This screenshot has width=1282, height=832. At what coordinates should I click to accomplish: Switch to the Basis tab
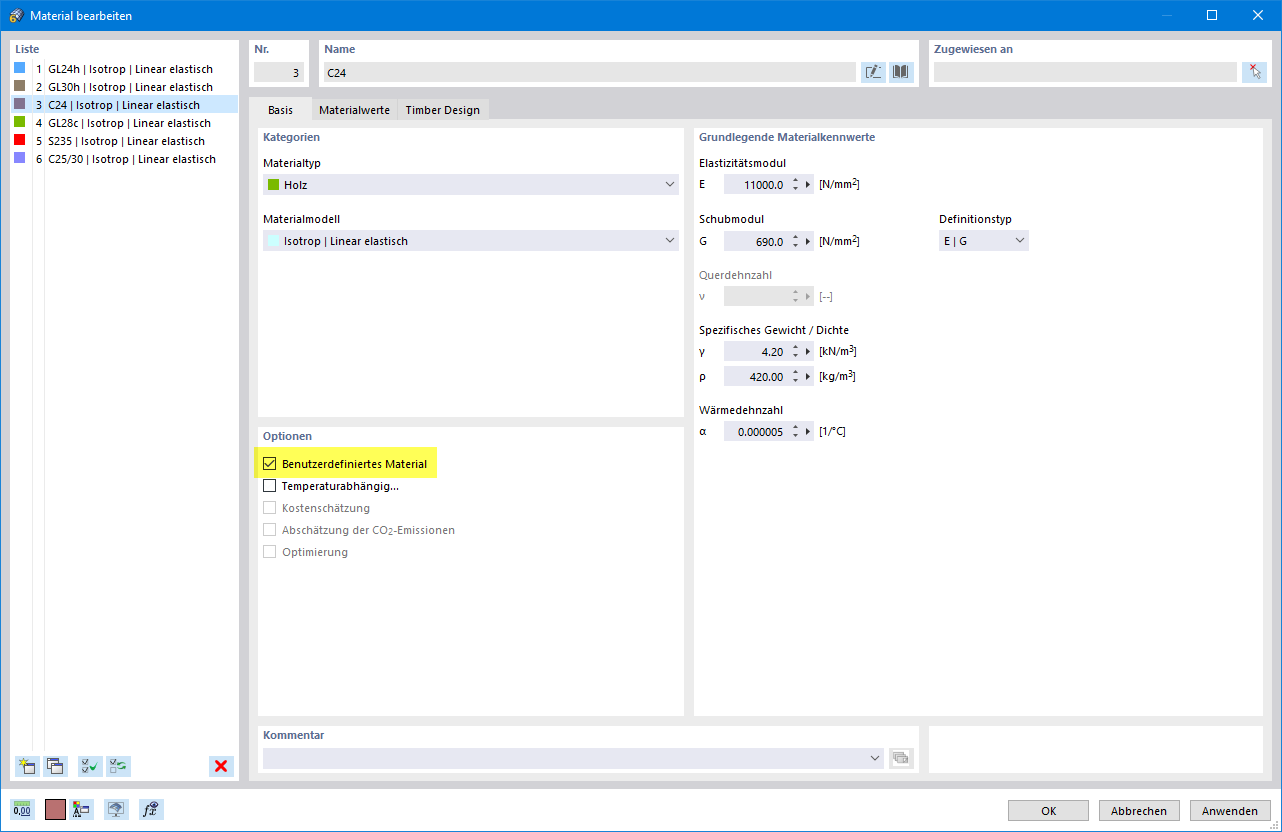point(280,110)
